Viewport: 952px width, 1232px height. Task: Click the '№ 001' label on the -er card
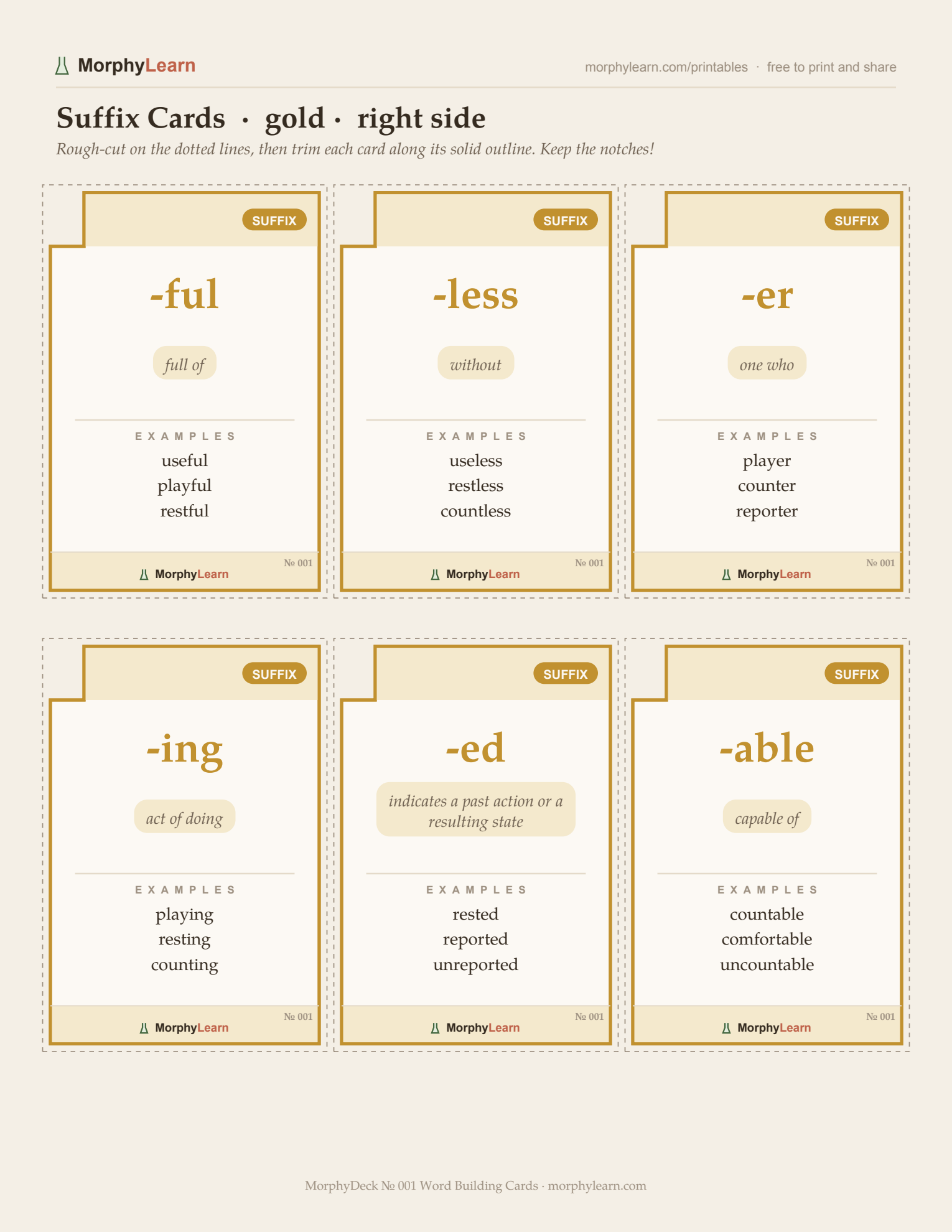[x=880, y=563]
